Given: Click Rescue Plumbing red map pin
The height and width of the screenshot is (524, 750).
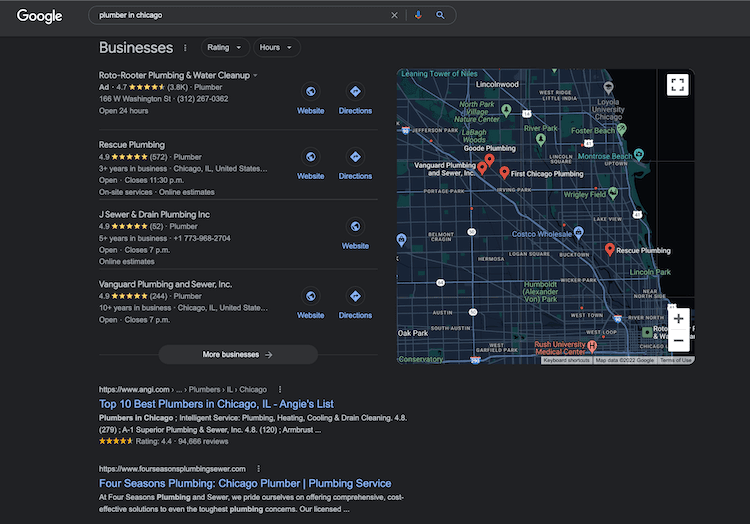Looking at the screenshot, I should pos(609,249).
